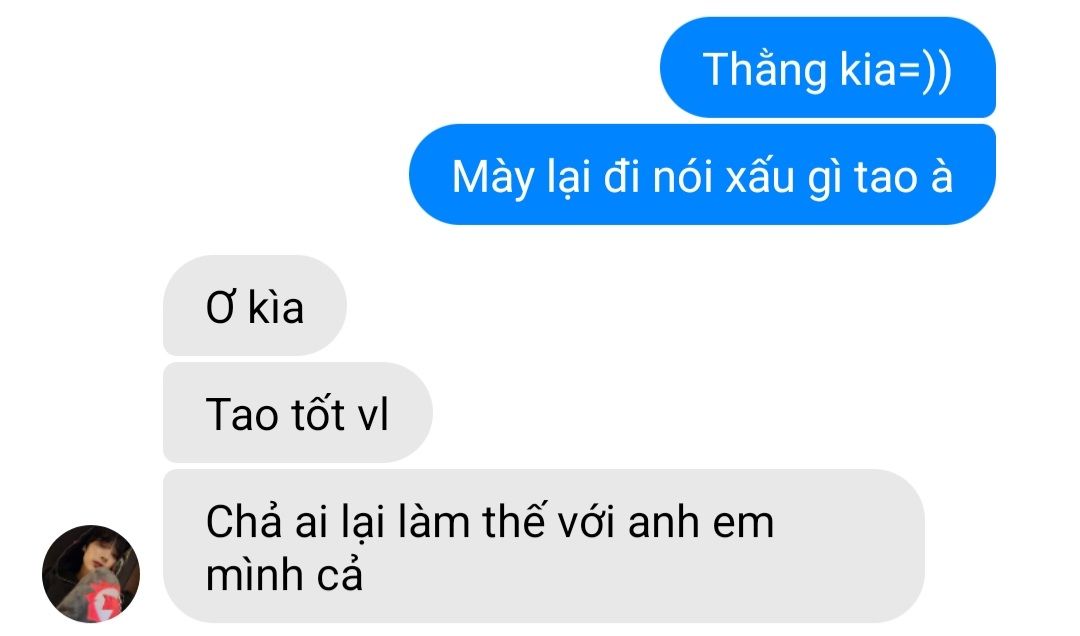Click the word 'kìa' in the gray bubble
1080x636 pixels.
click(x=276, y=307)
